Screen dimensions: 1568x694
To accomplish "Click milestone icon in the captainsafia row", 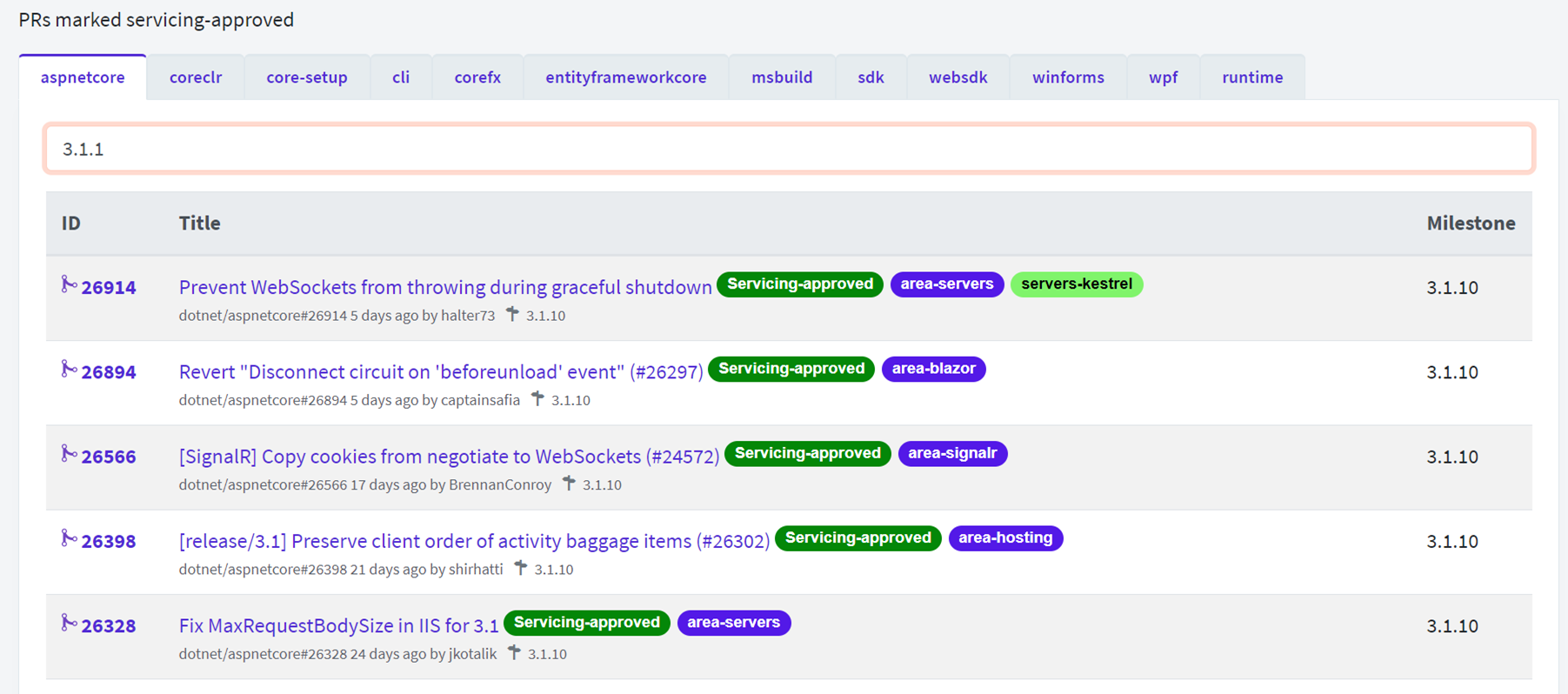I will tap(537, 398).
